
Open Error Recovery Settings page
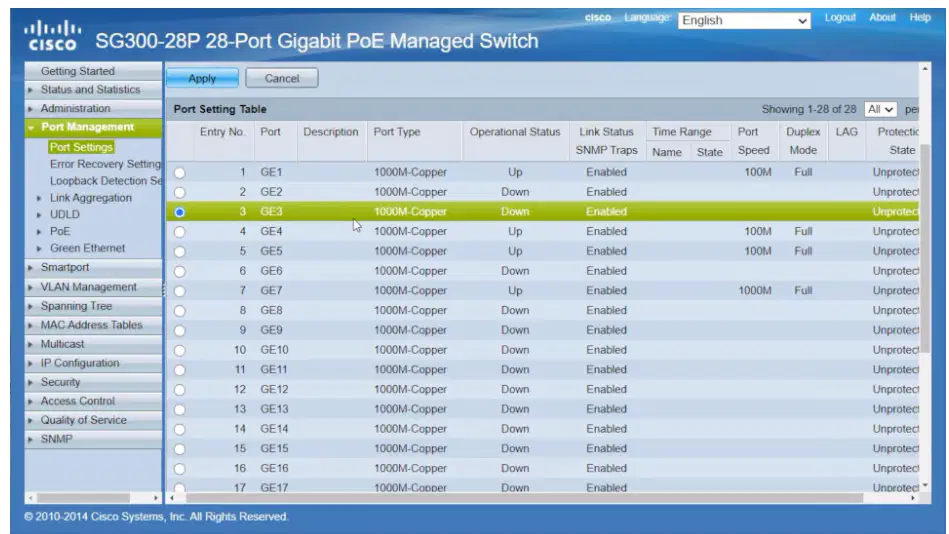[x=105, y=164]
